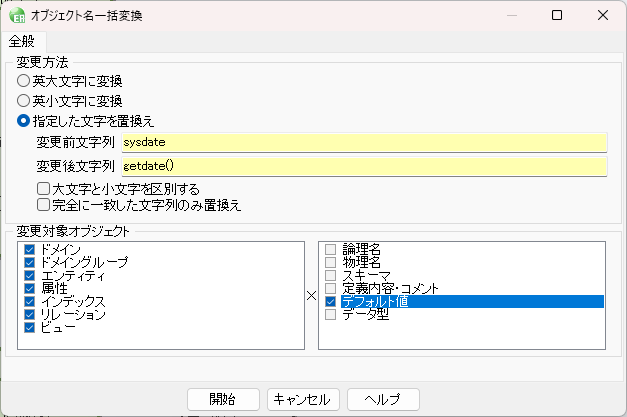The height and width of the screenshot is (417, 627).
Task: Open the 全般 tab
Action: tap(22, 41)
